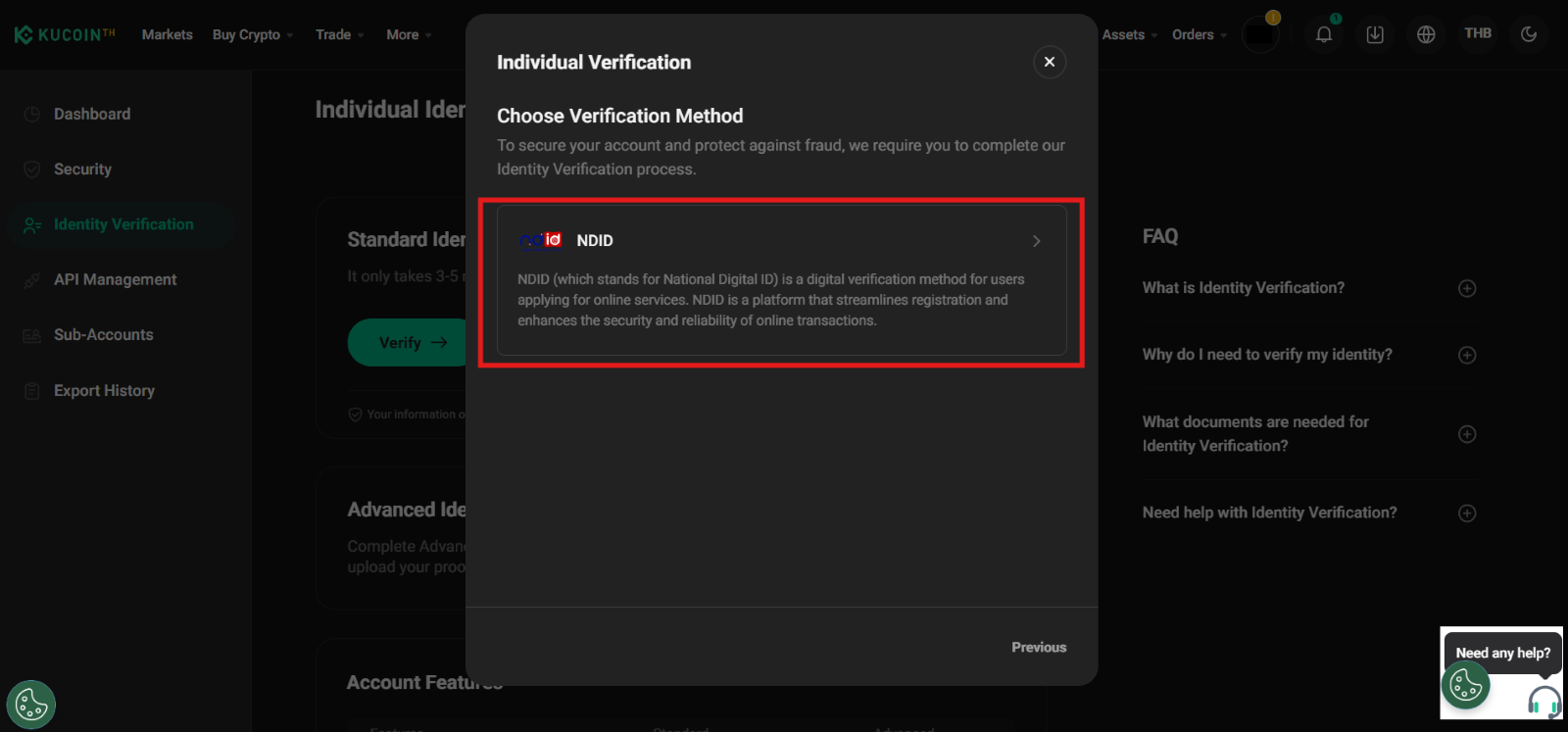Open the notifications bell icon

point(1323,34)
